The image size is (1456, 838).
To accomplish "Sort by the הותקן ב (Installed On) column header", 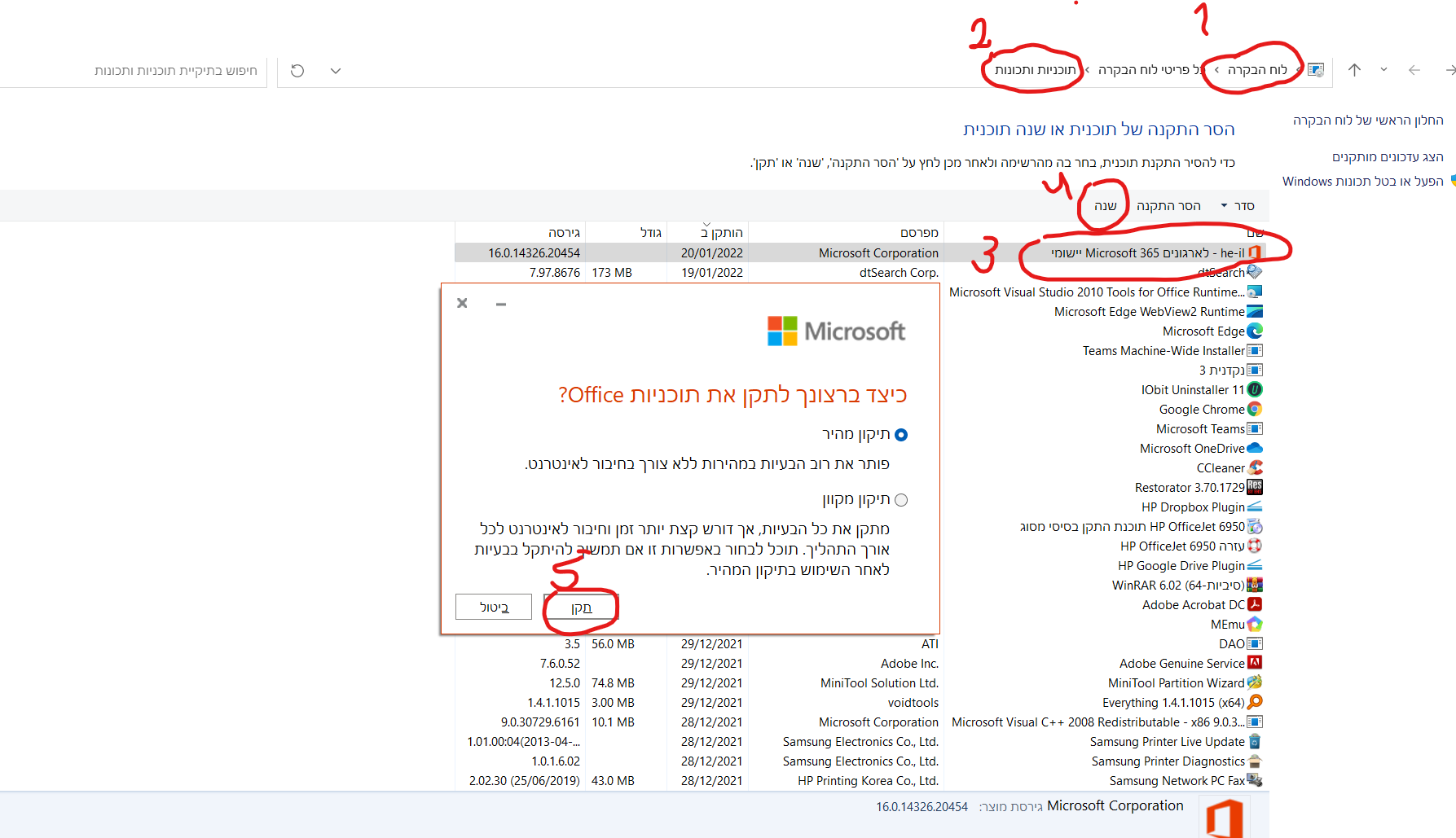I will pyautogui.click(x=707, y=233).
